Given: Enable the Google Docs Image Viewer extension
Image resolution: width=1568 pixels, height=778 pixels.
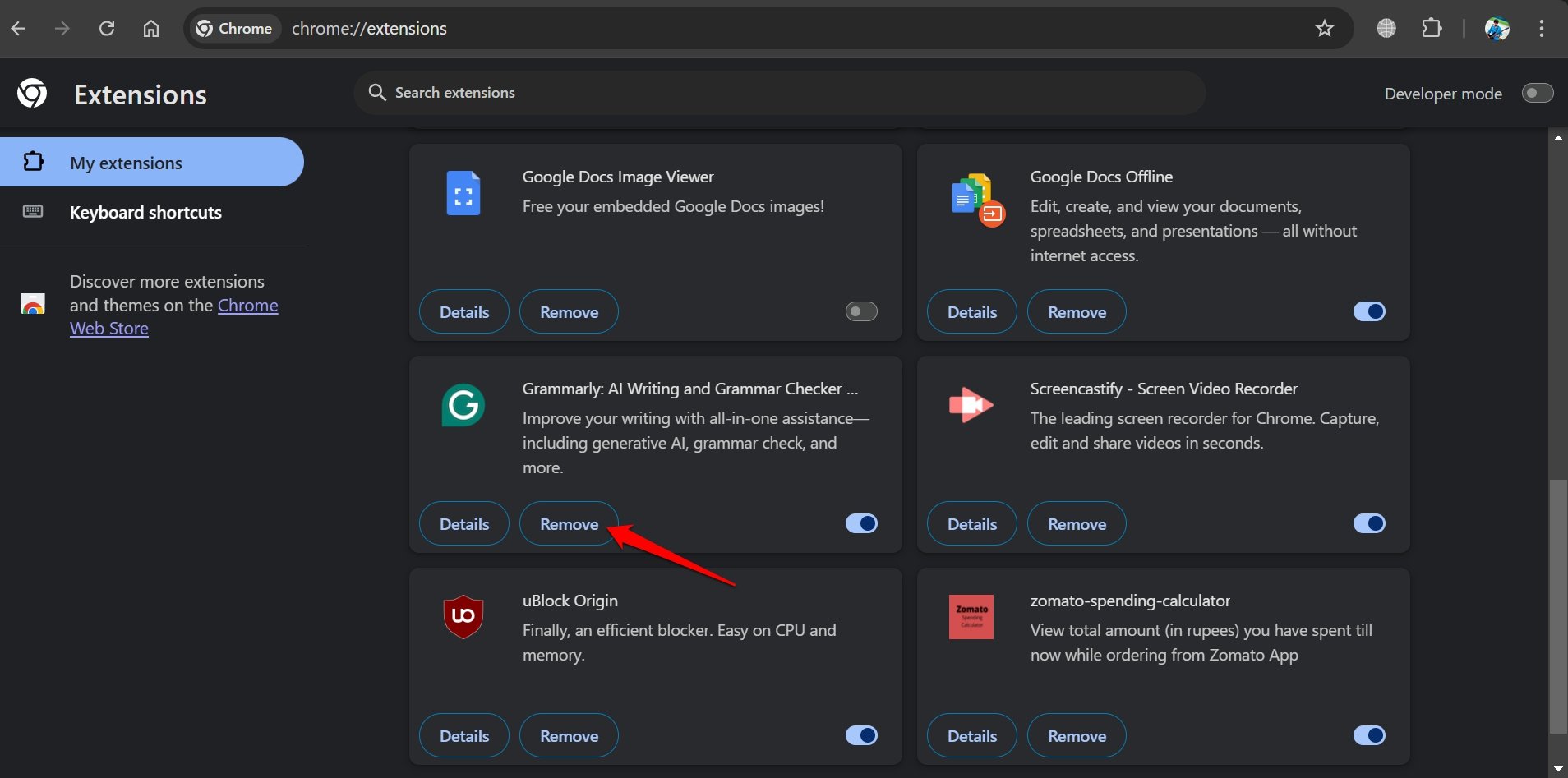Looking at the screenshot, I should tap(861, 311).
